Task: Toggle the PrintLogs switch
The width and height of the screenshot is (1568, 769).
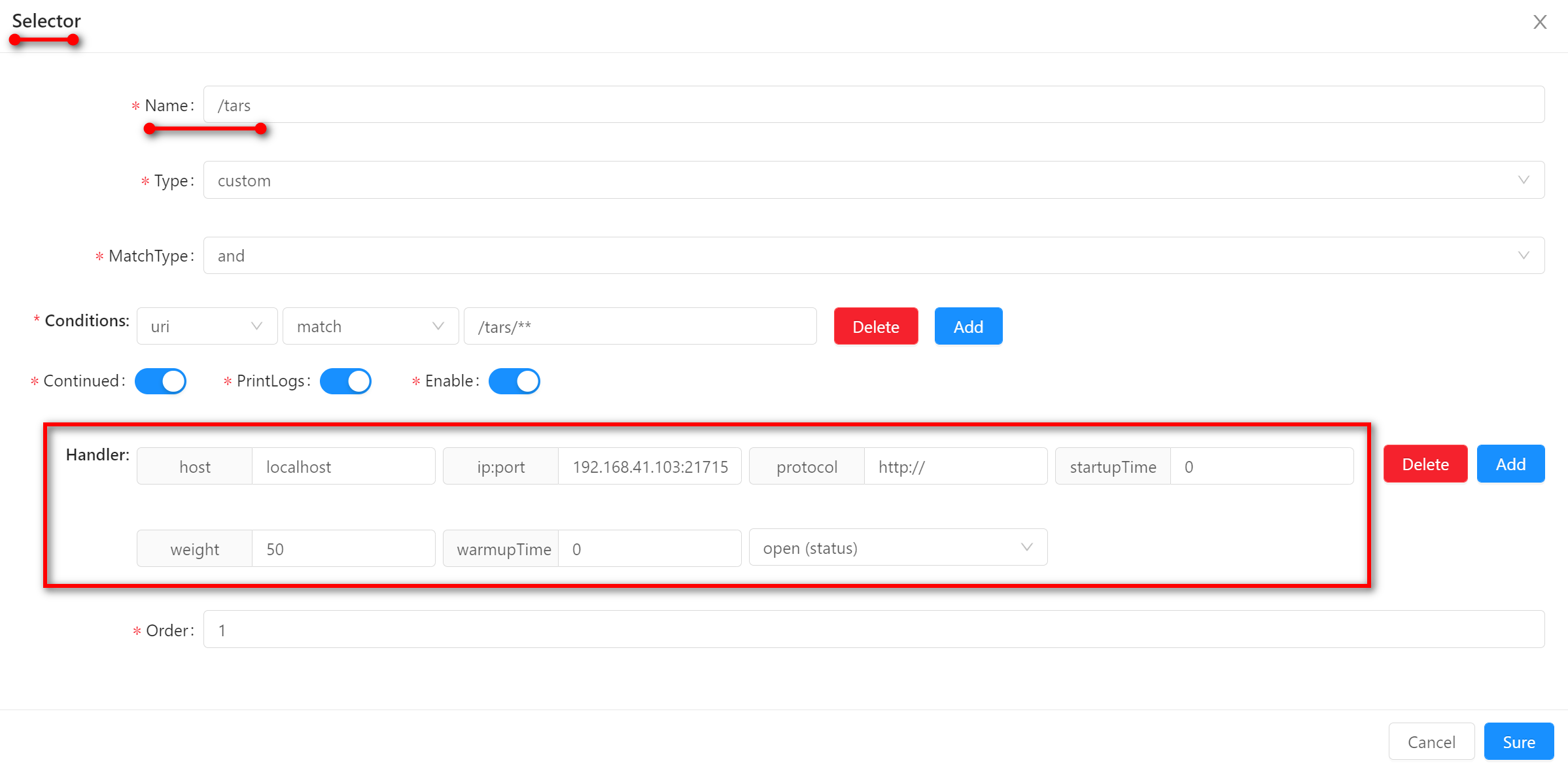Action: (345, 381)
